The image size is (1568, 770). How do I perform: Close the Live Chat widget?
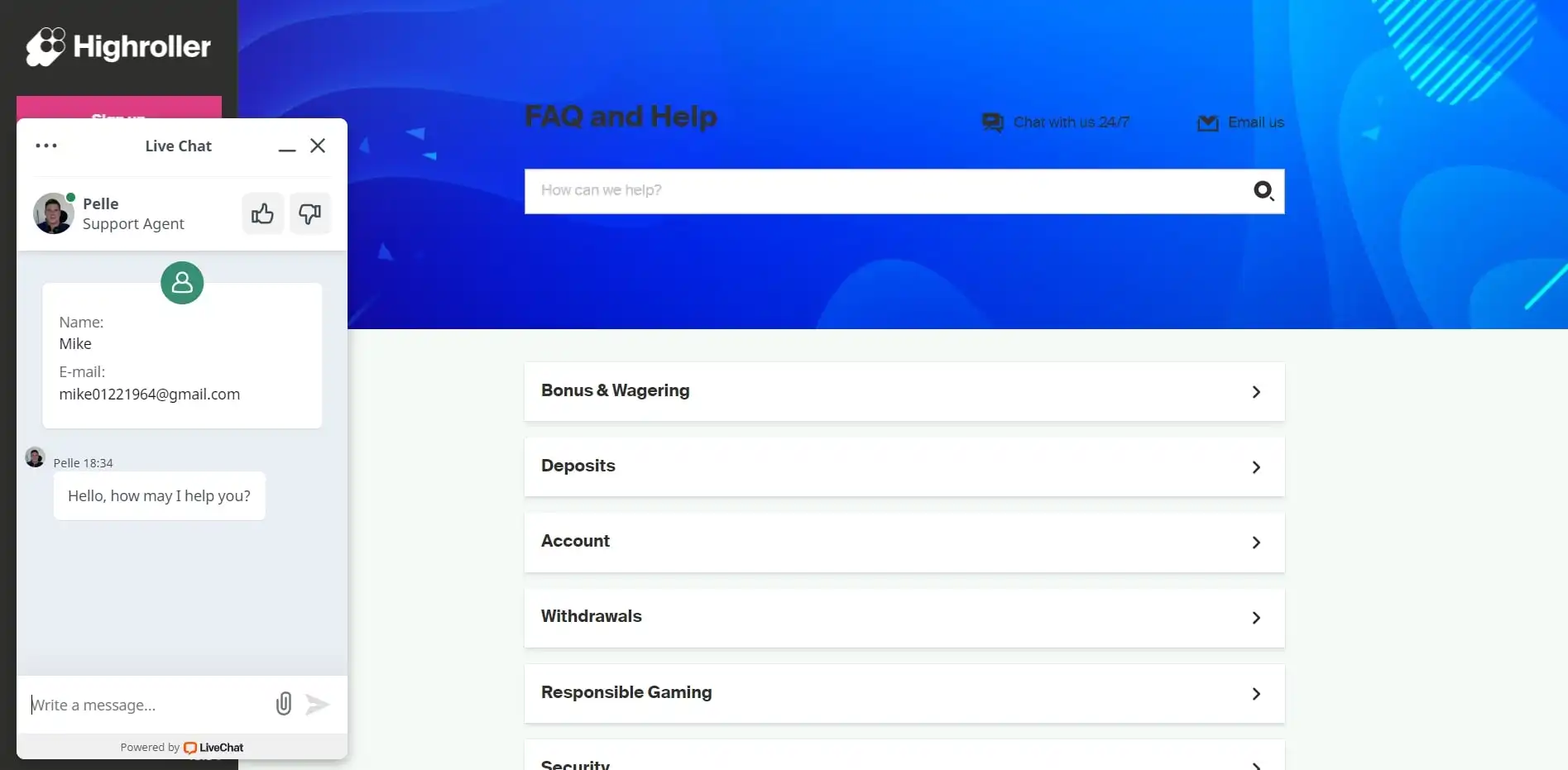318,146
